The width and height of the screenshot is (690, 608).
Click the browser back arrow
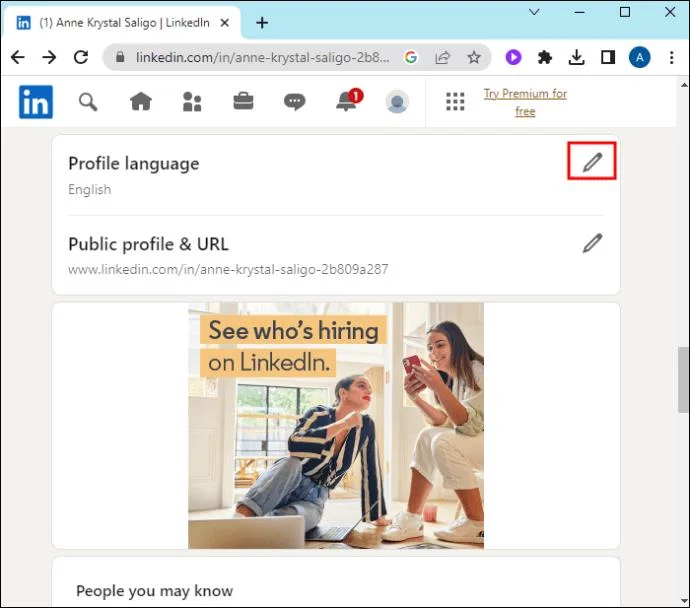(18, 57)
